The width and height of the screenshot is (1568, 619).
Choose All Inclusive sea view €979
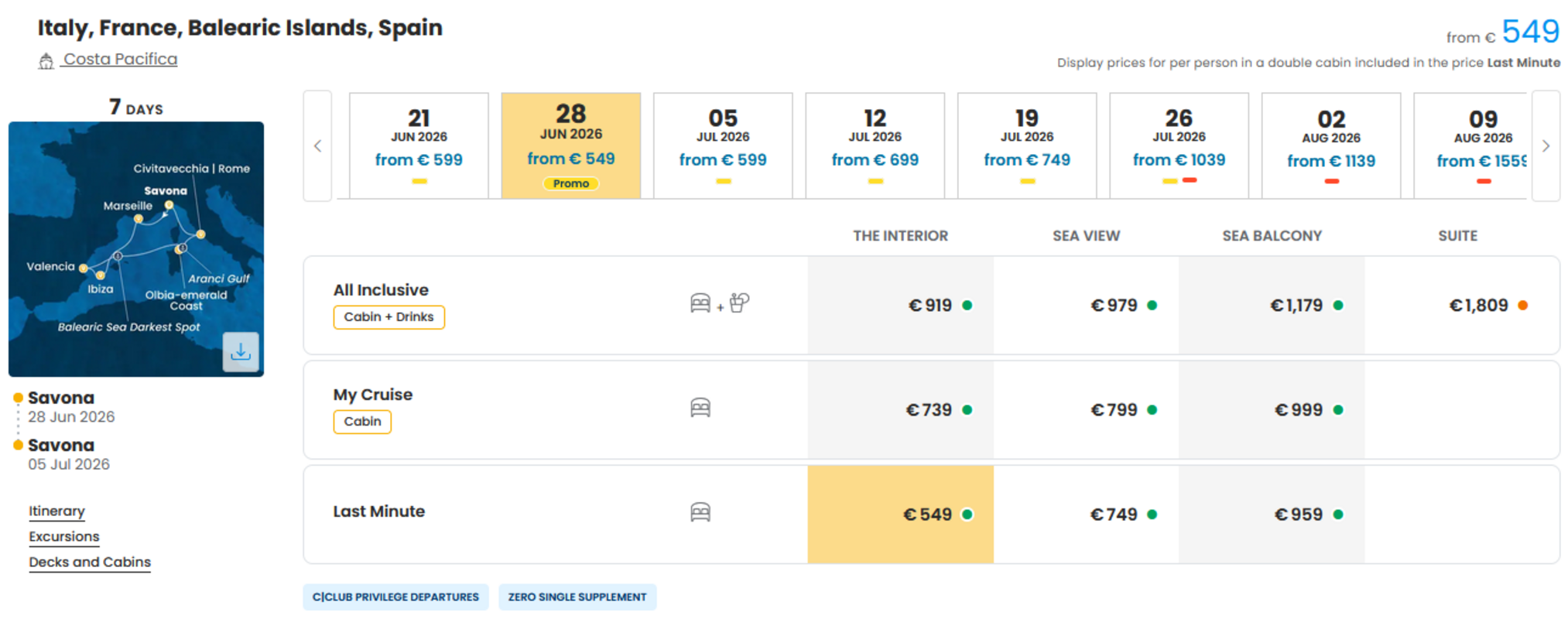1087,306
